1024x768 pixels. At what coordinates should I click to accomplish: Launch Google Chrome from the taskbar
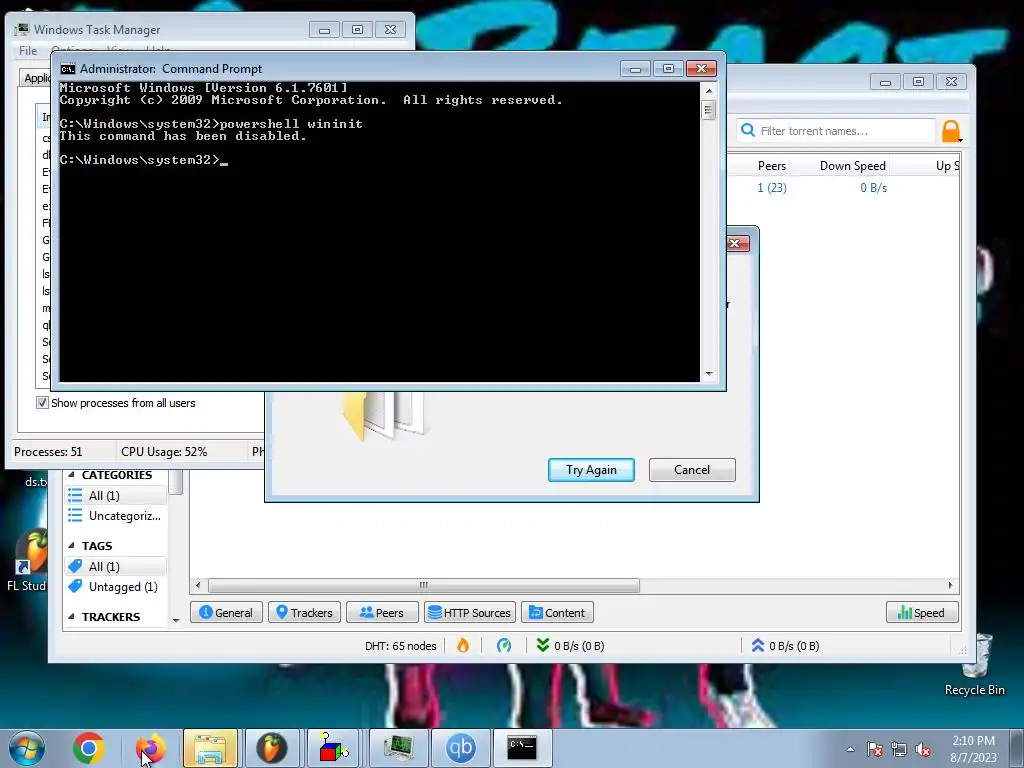(x=89, y=748)
